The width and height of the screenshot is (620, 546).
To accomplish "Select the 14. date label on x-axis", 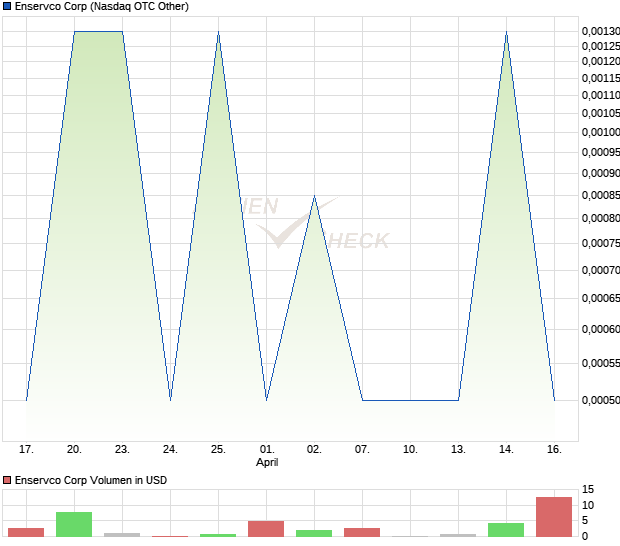I will (507, 450).
